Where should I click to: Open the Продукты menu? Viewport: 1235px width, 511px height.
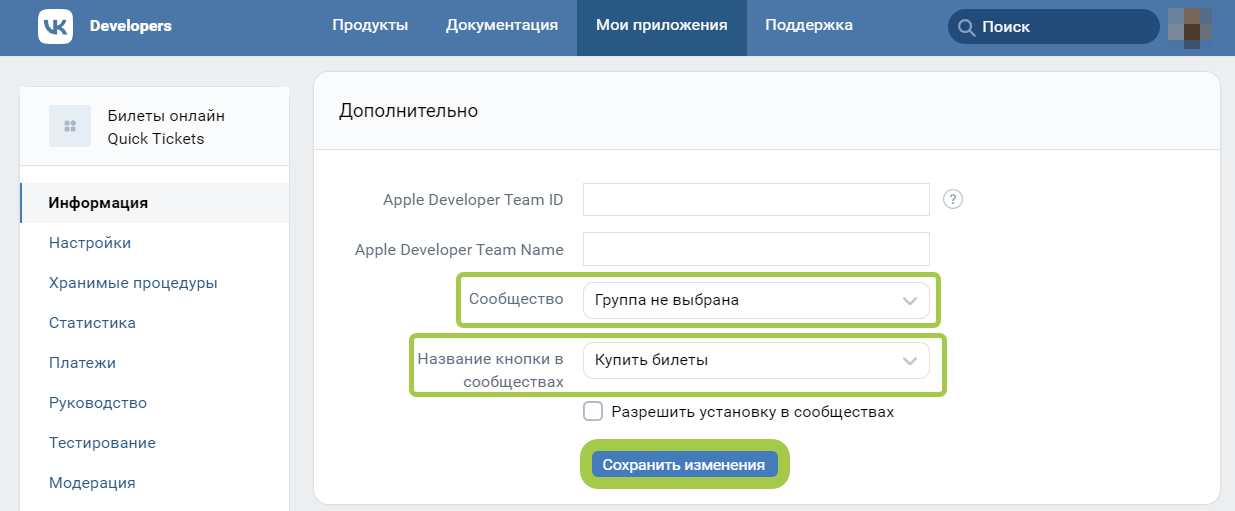click(x=370, y=26)
